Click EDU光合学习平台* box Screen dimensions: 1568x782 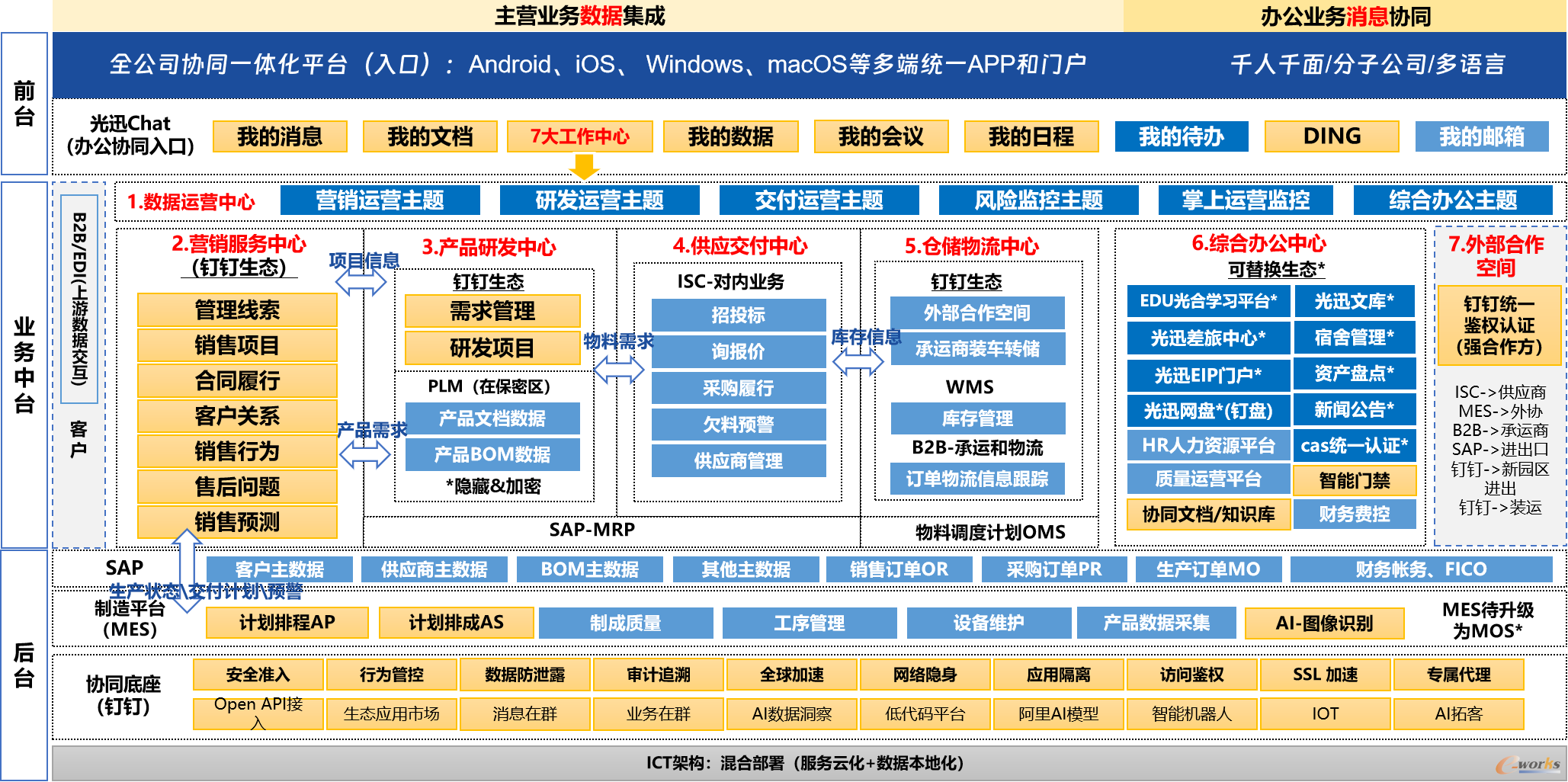pos(1208,301)
